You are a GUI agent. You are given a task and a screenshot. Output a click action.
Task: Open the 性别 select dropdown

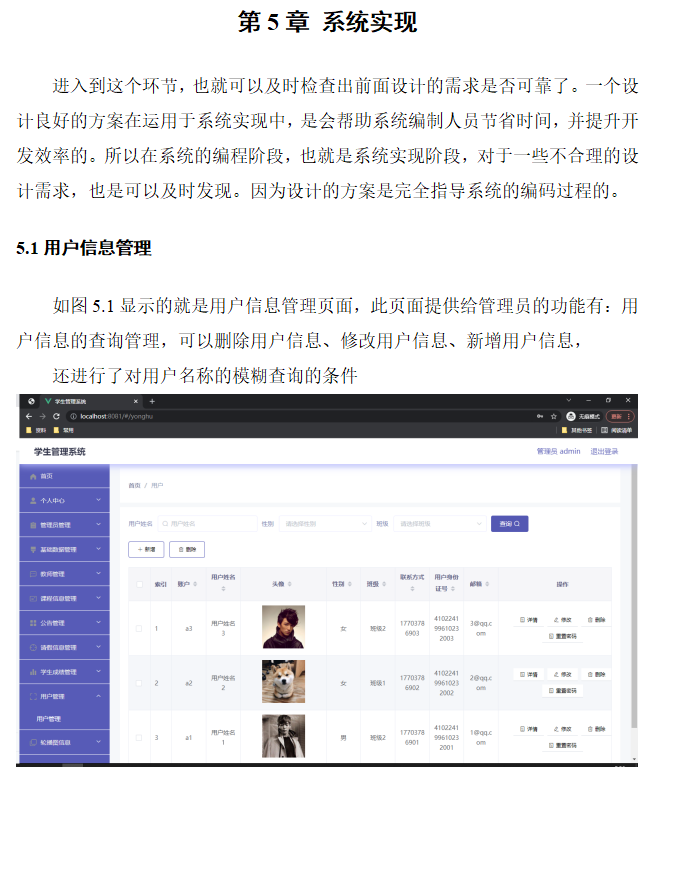tap(325, 524)
